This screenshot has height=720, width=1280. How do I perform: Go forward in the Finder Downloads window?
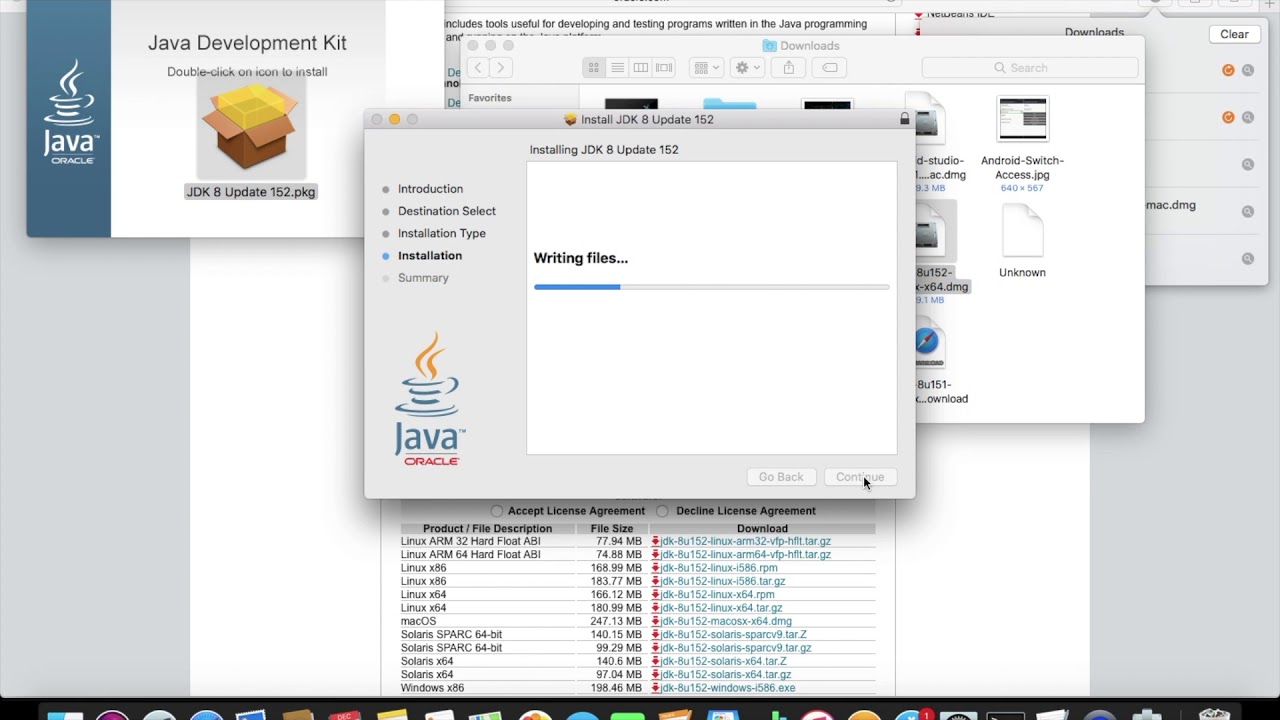(501, 67)
